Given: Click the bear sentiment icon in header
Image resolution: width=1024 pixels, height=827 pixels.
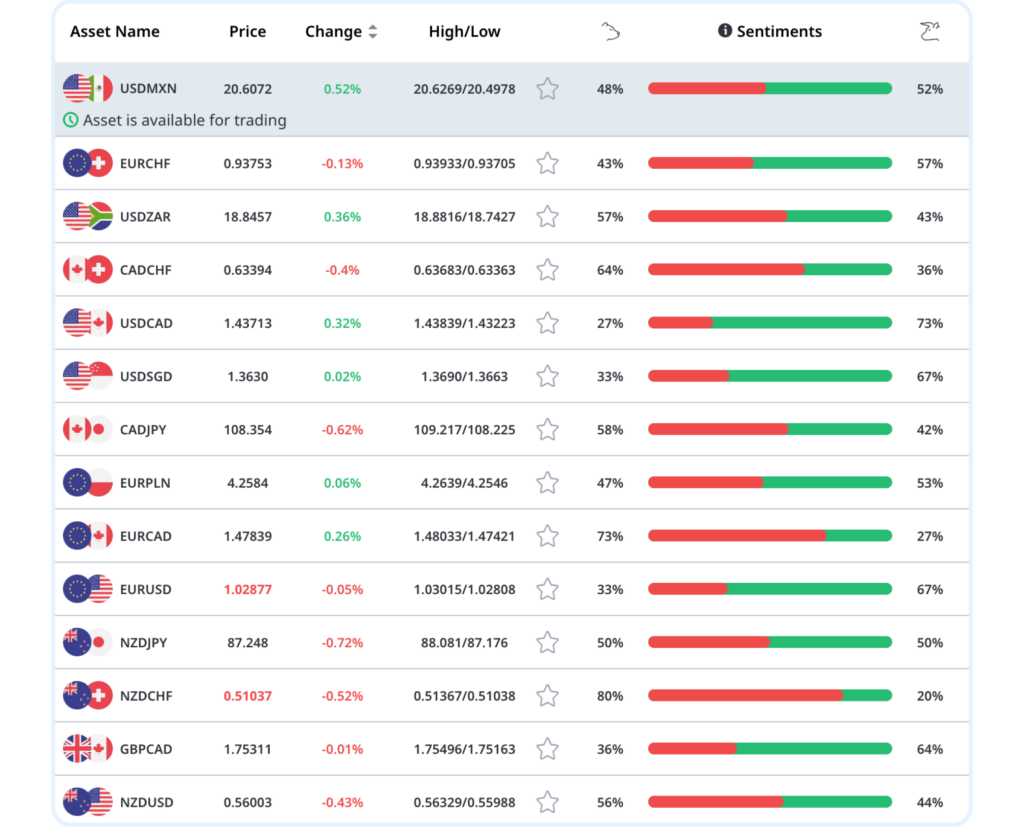Looking at the screenshot, I should click(610, 31).
